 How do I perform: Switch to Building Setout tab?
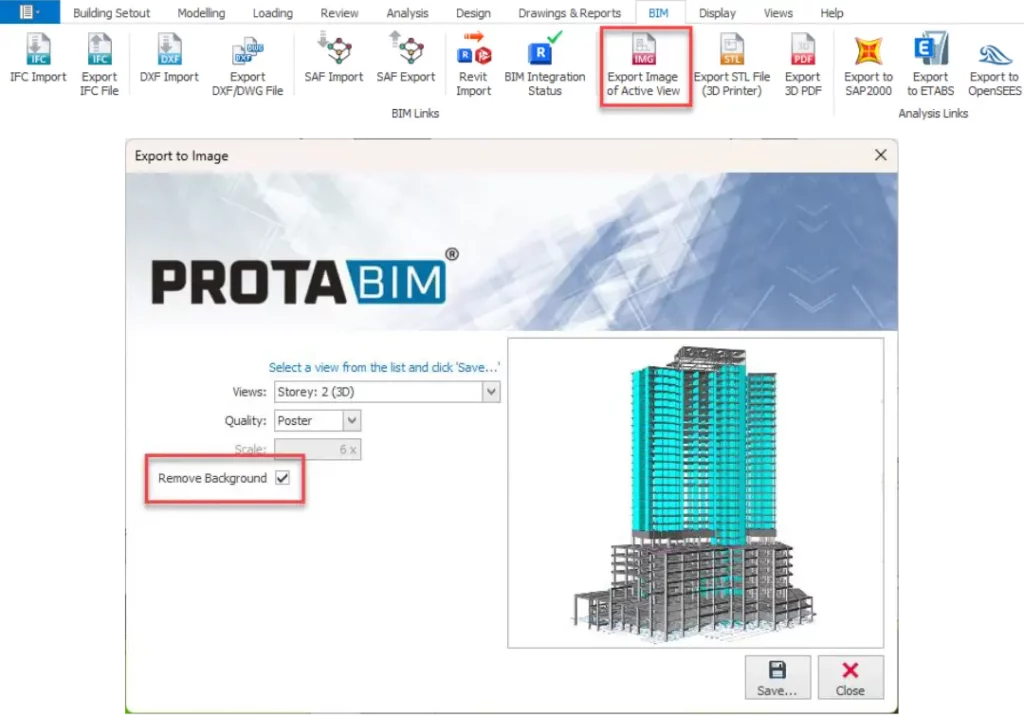111,13
